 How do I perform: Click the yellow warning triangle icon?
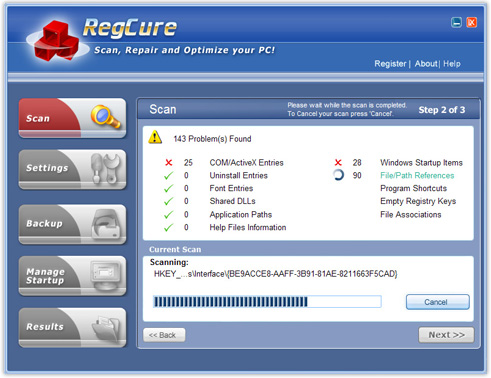click(155, 137)
